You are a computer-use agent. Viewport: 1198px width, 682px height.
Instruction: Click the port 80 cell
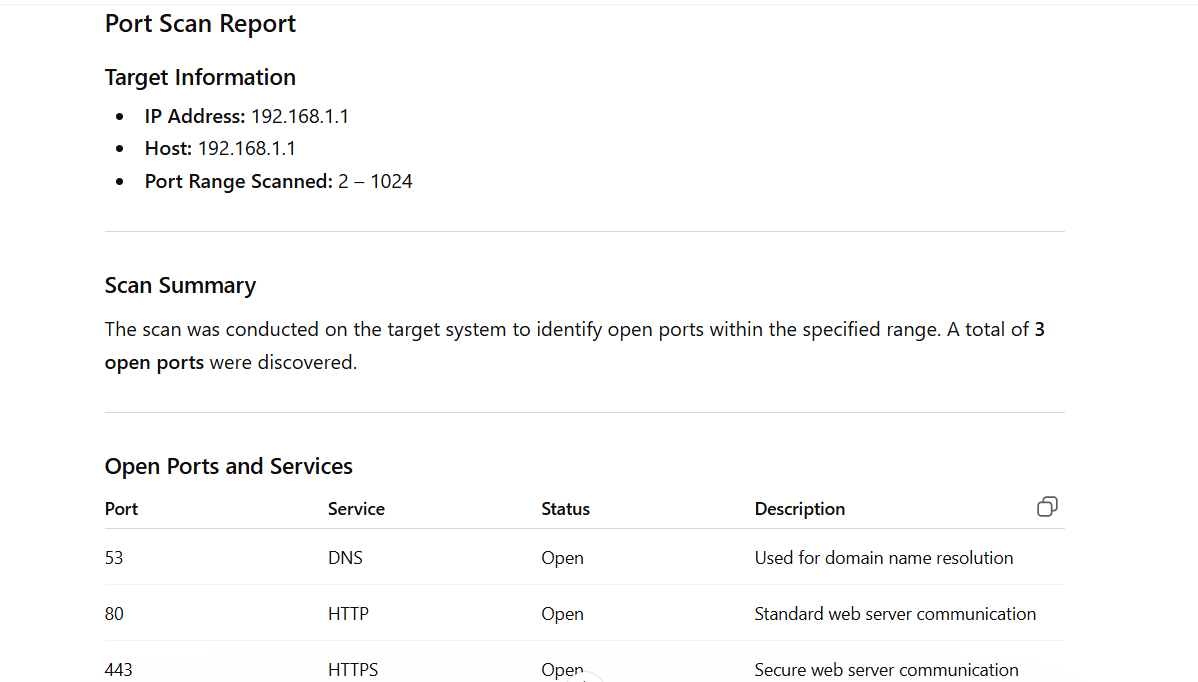[x=114, y=614]
